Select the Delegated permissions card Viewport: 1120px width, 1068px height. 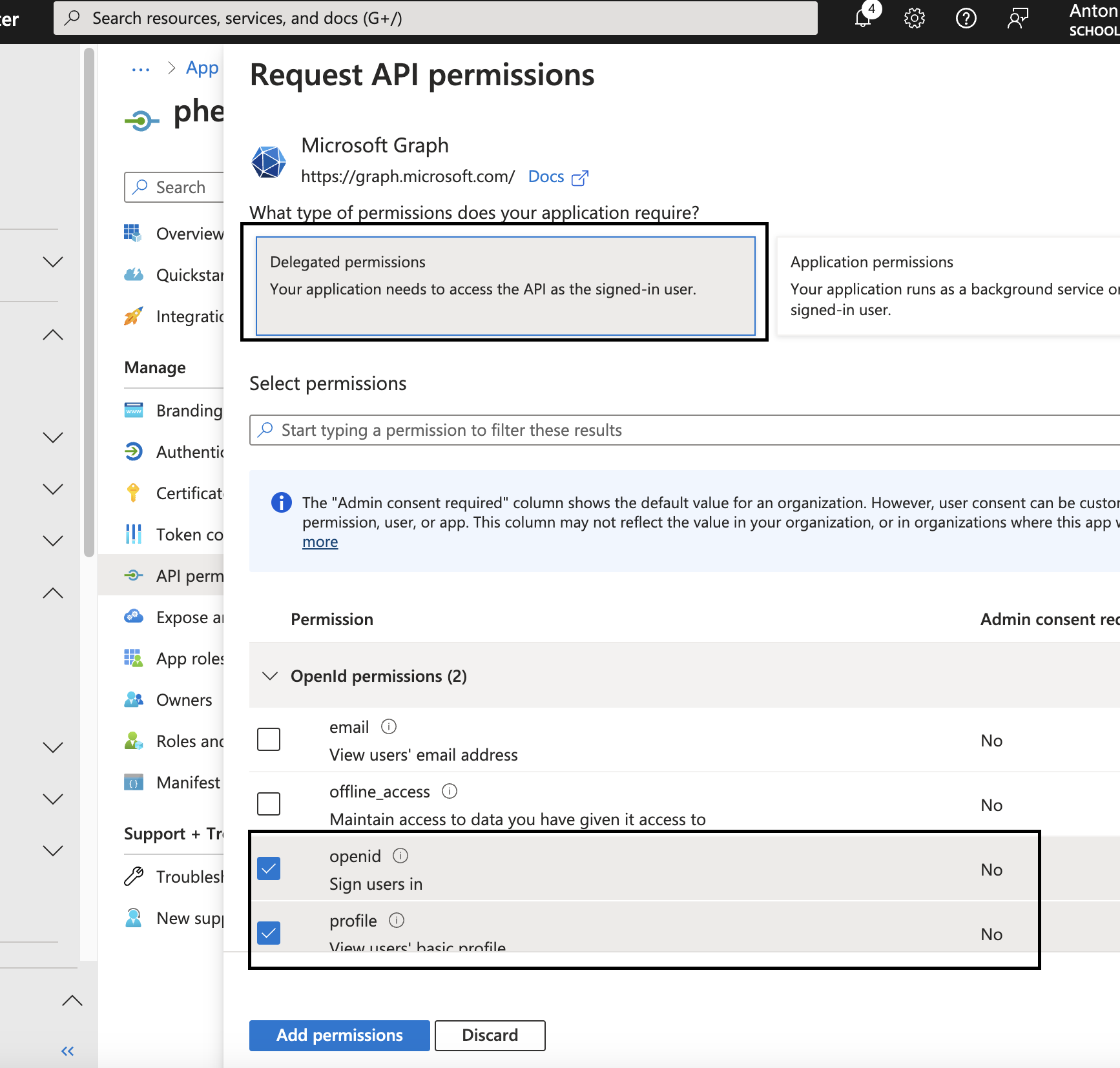[x=506, y=286]
